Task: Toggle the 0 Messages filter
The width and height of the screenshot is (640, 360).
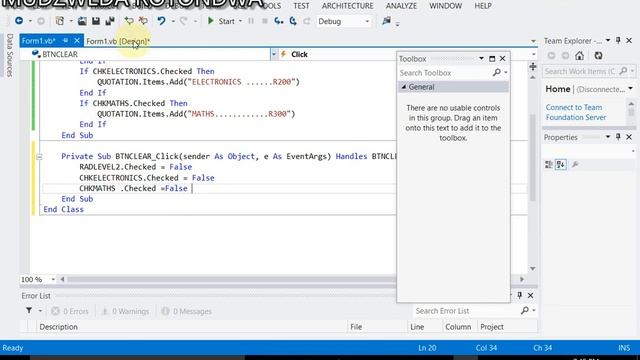Action: pyautogui.click(x=187, y=311)
